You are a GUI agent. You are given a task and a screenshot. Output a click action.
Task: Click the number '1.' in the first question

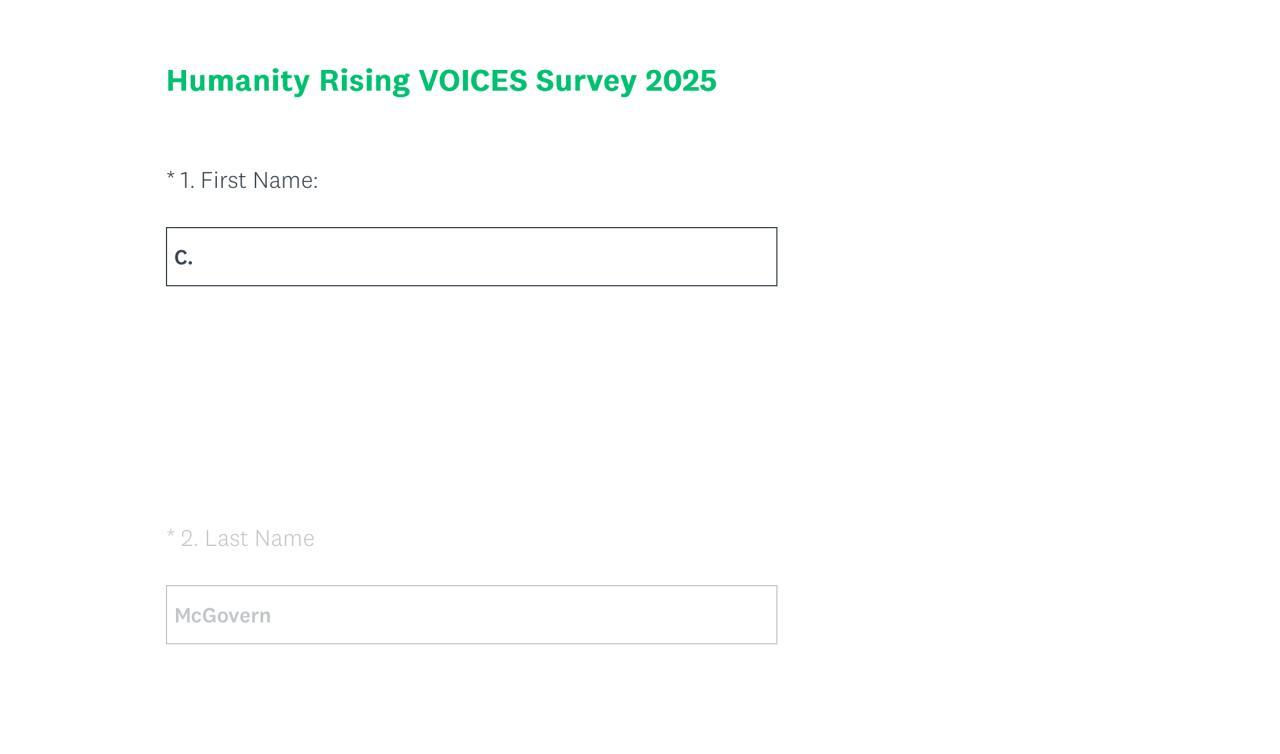click(187, 181)
